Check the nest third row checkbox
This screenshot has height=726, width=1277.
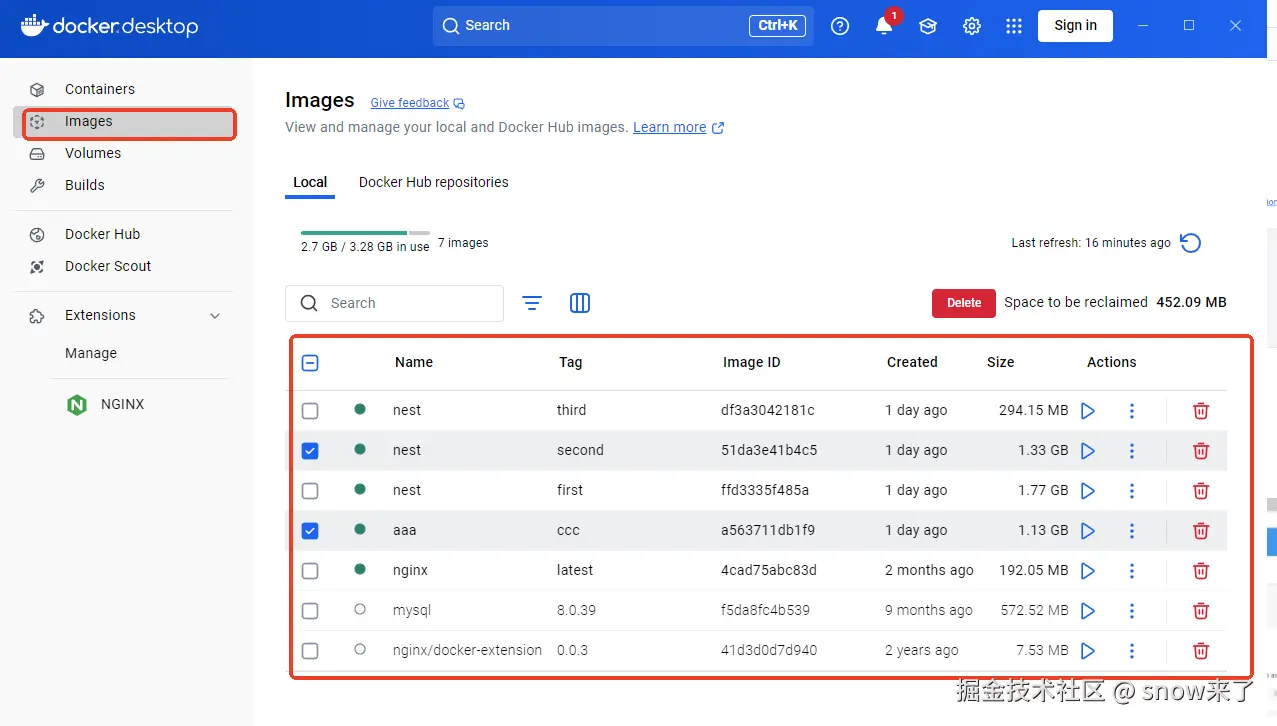click(x=310, y=411)
